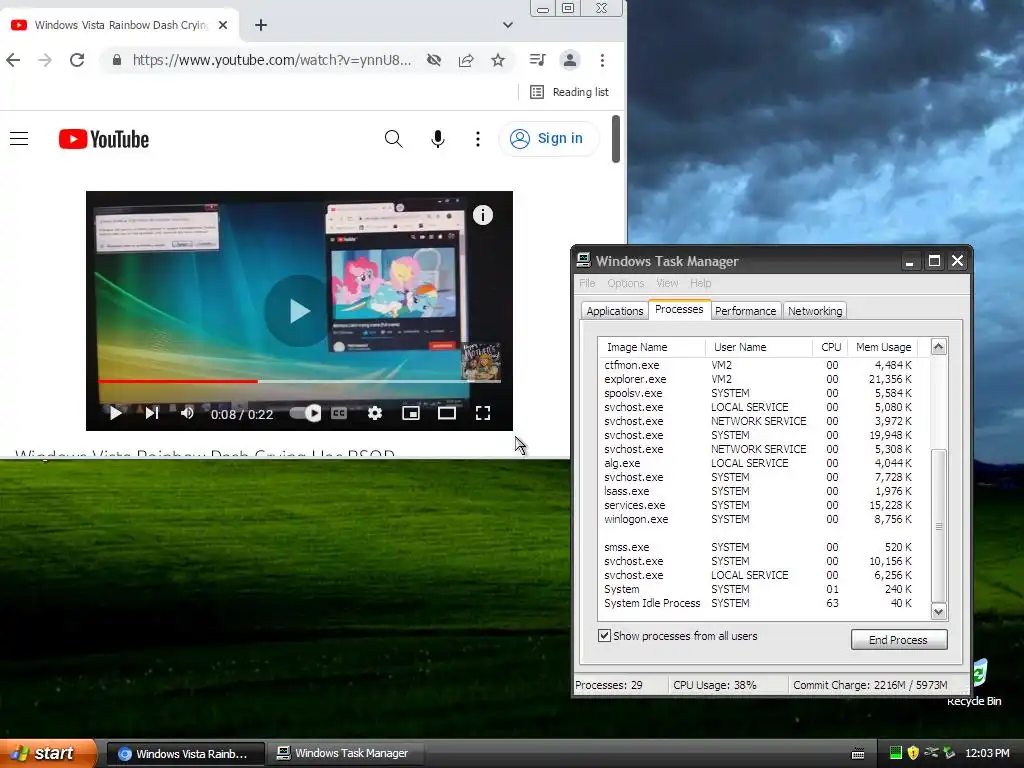Switch to the Networking tab
Screen dimensions: 1024x768
tap(814, 311)
